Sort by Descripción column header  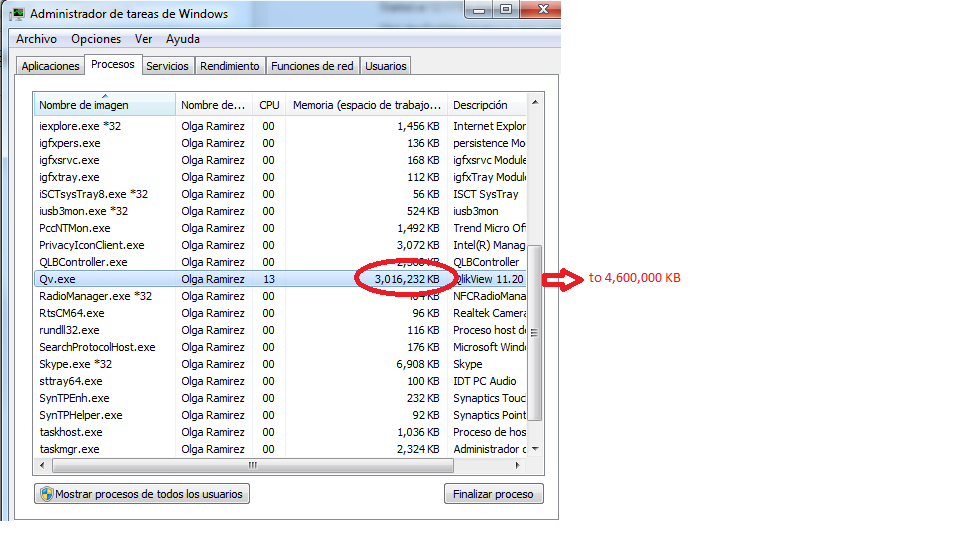pyautogui.click(x=487, y=105)
